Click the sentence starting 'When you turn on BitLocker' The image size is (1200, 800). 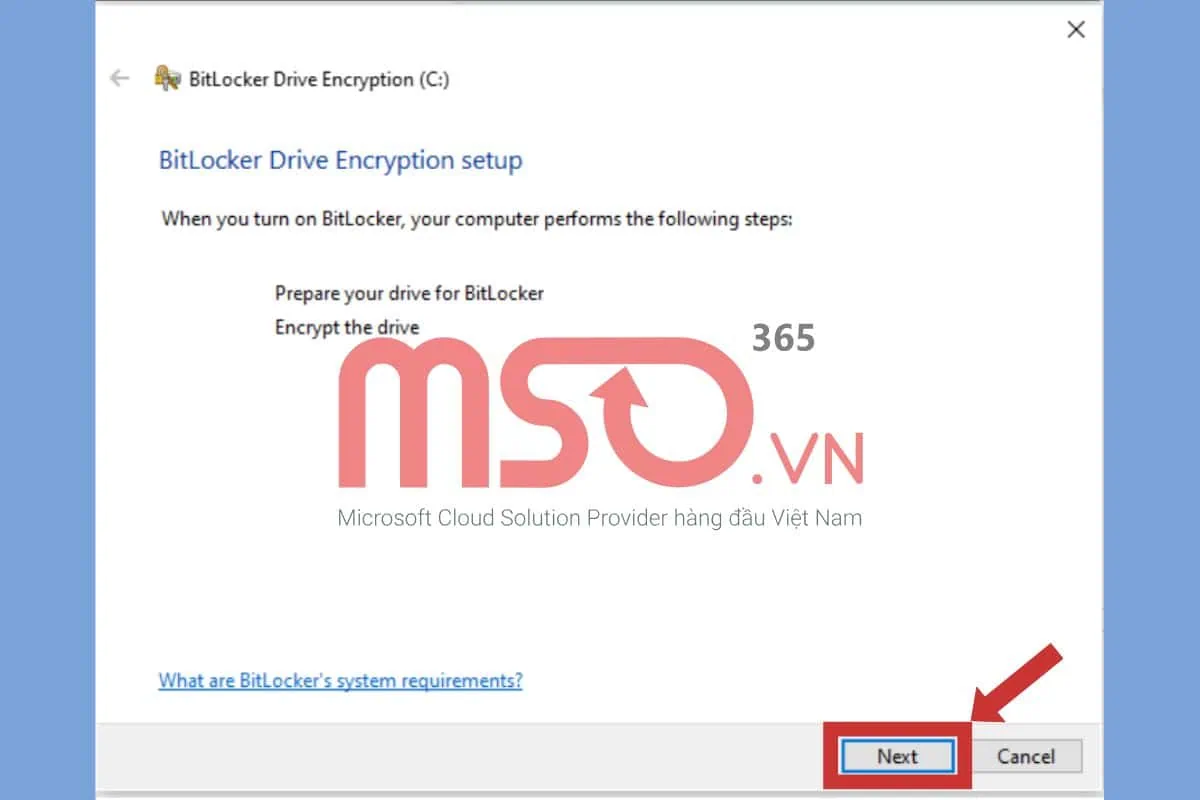click(476, 218)
